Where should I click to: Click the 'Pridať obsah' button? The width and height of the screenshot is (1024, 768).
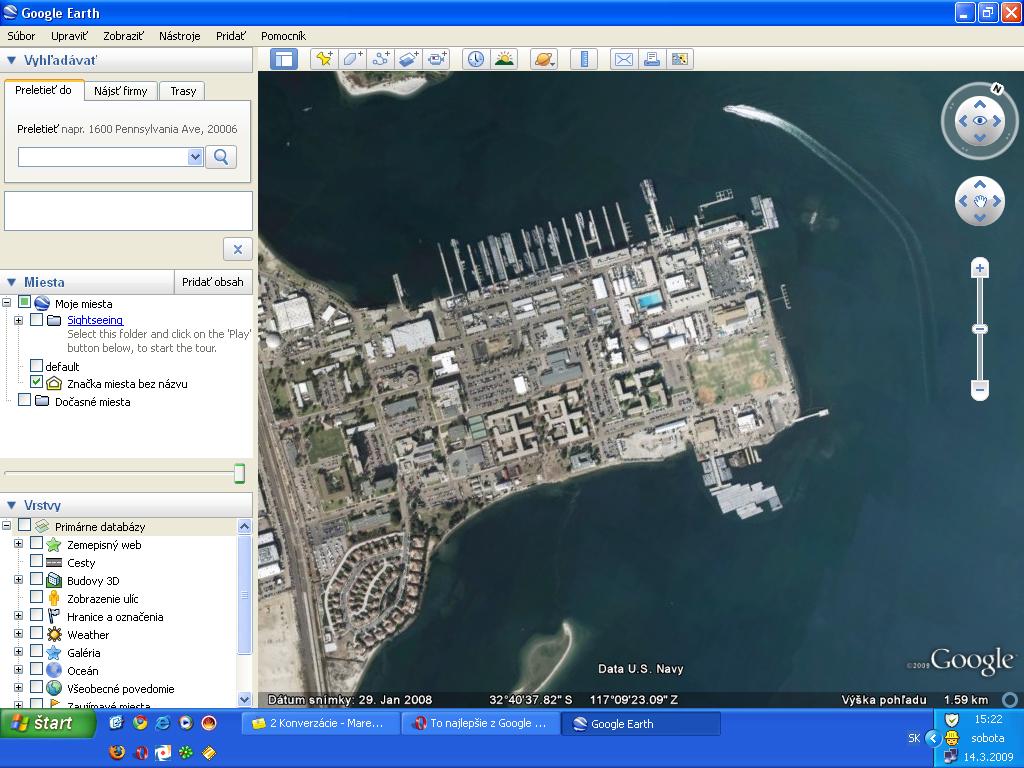tap(212, 282)
